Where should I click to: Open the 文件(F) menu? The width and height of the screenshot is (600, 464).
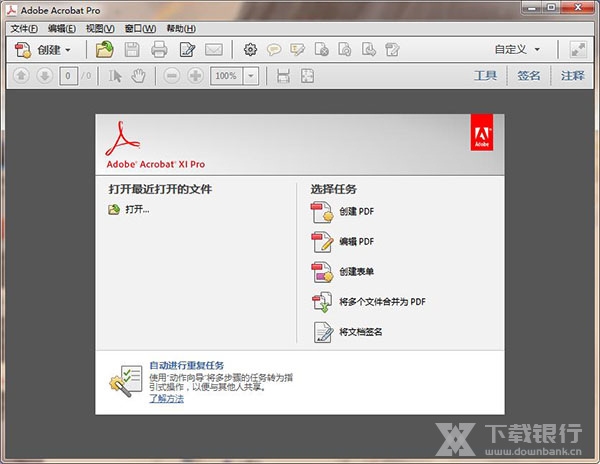click(24, 29)
